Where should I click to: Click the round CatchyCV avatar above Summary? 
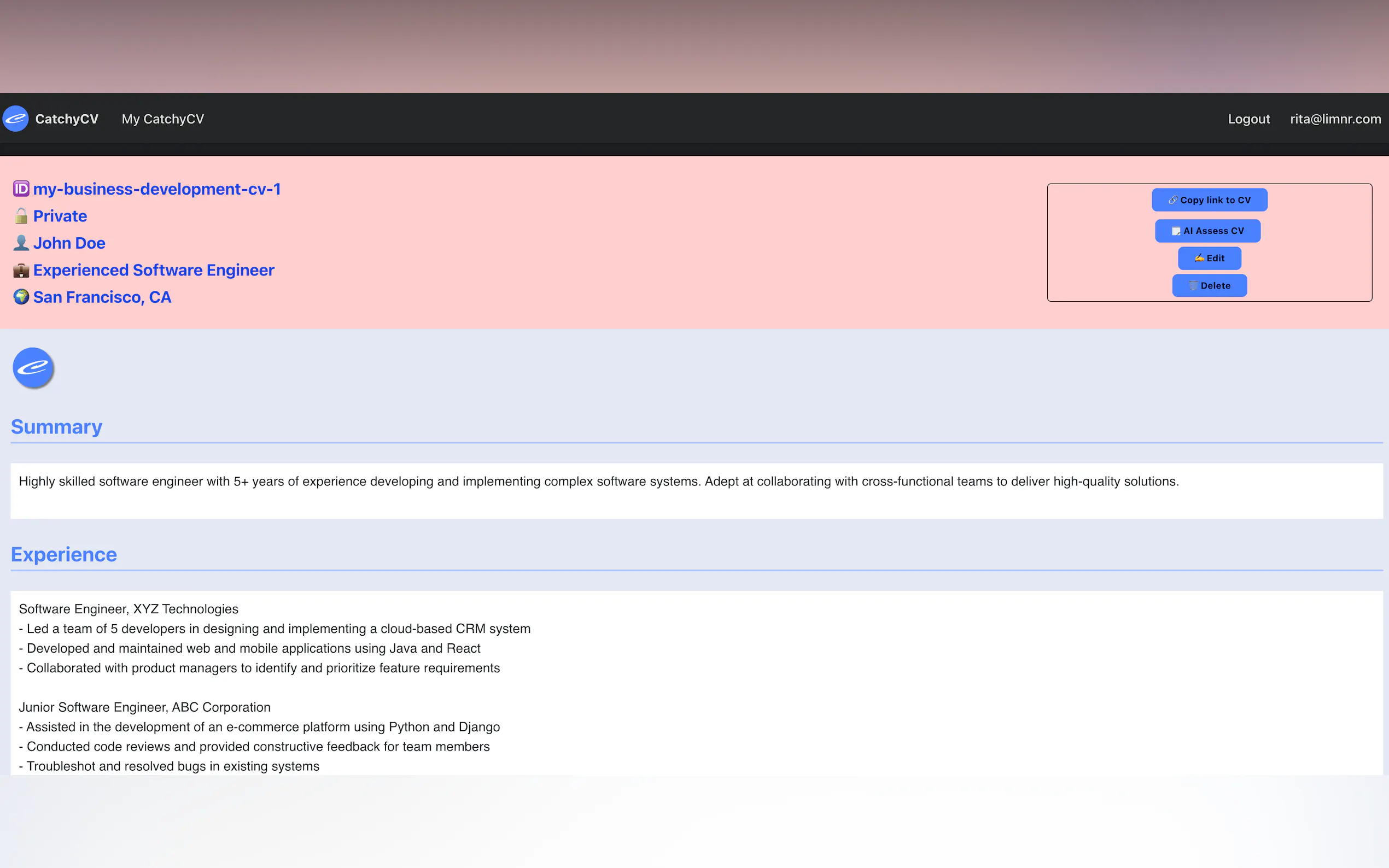(x=33, y=368)
